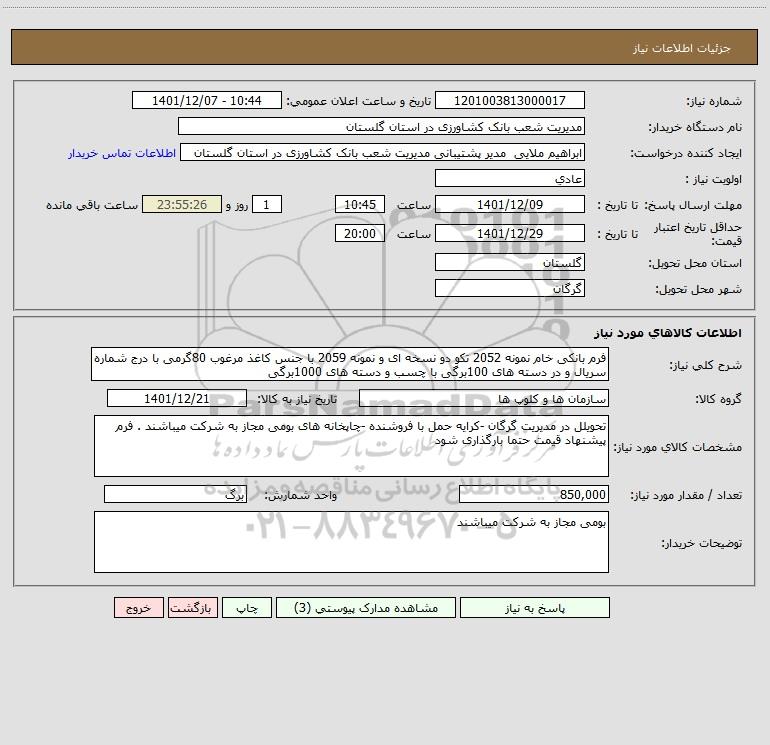
Task: Click the جزئیات اطلاعات نیاز header title
Action: (682, 48)
